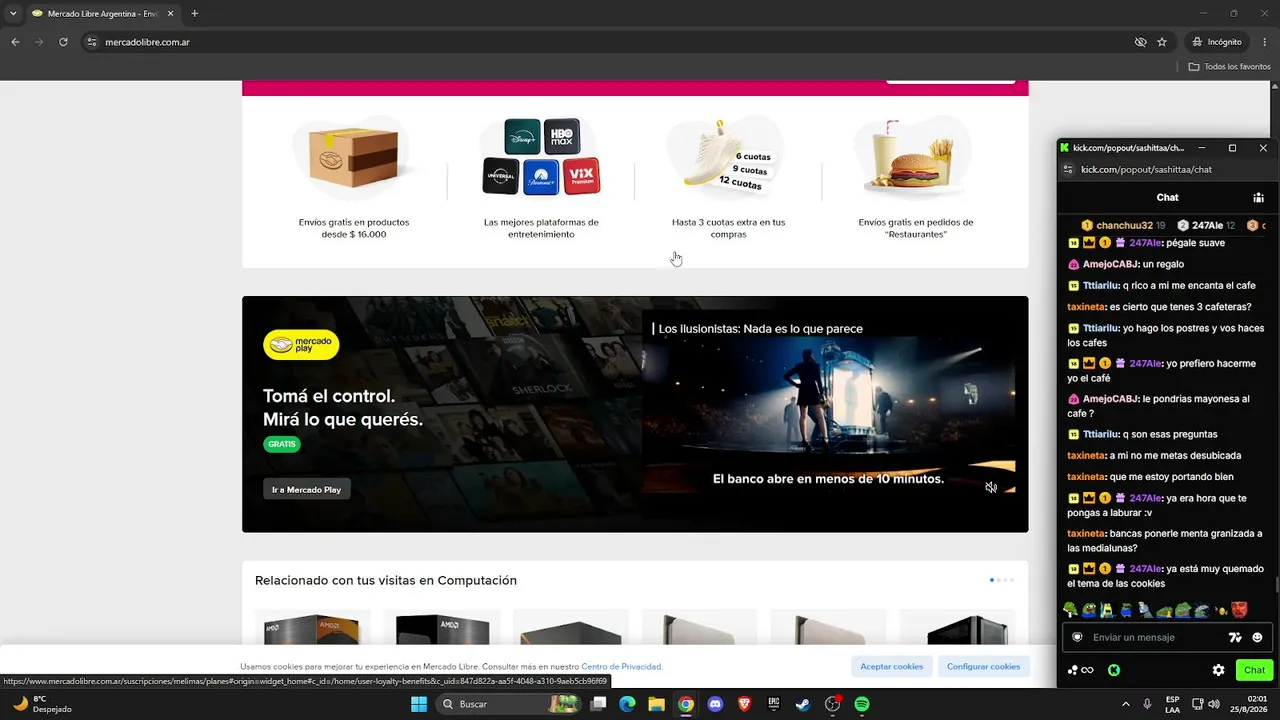Click the tracking protection eye icon
This screenshot has height=720, width=1280.
(1140, 42)
